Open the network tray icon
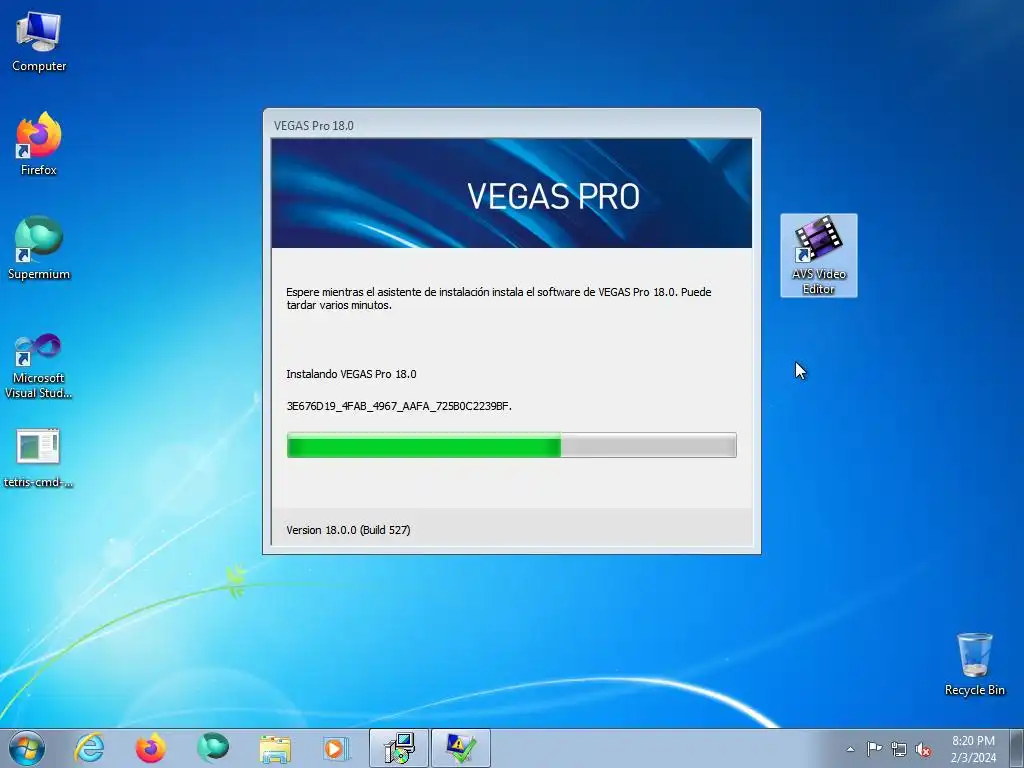Screen dimensions: 1024x768 click(x=899, y=749)
